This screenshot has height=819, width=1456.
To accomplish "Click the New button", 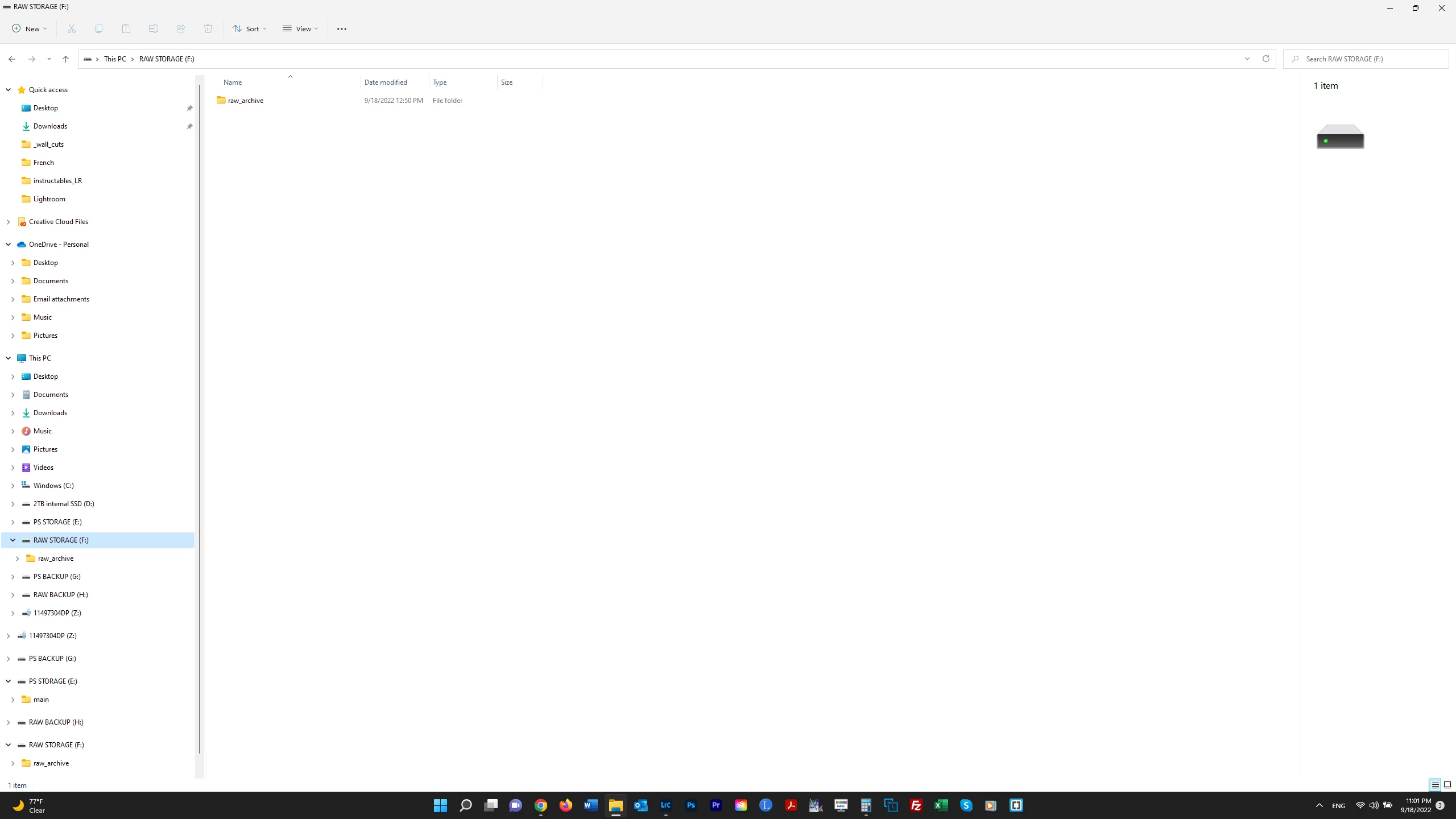I will coord(29,28).
